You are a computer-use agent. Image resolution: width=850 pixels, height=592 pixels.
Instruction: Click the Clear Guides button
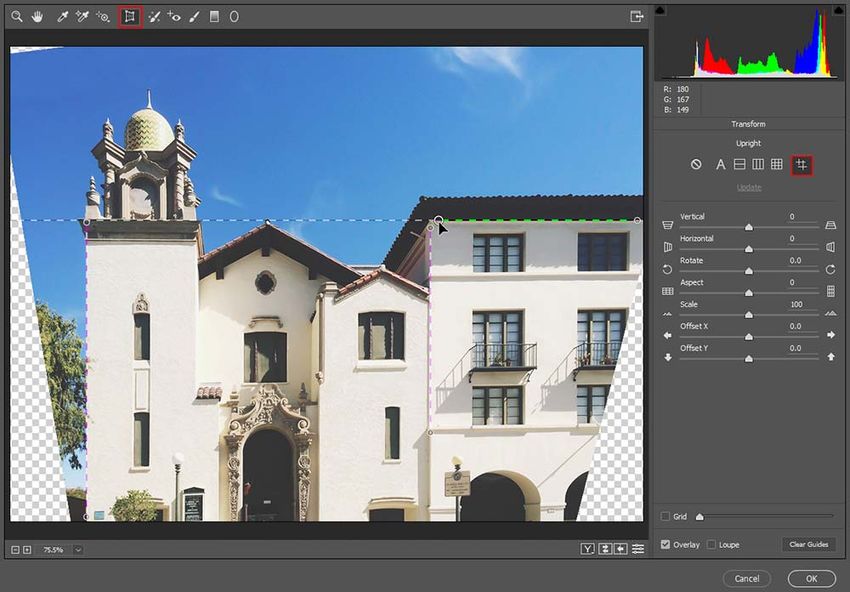[x=809, y=544]
